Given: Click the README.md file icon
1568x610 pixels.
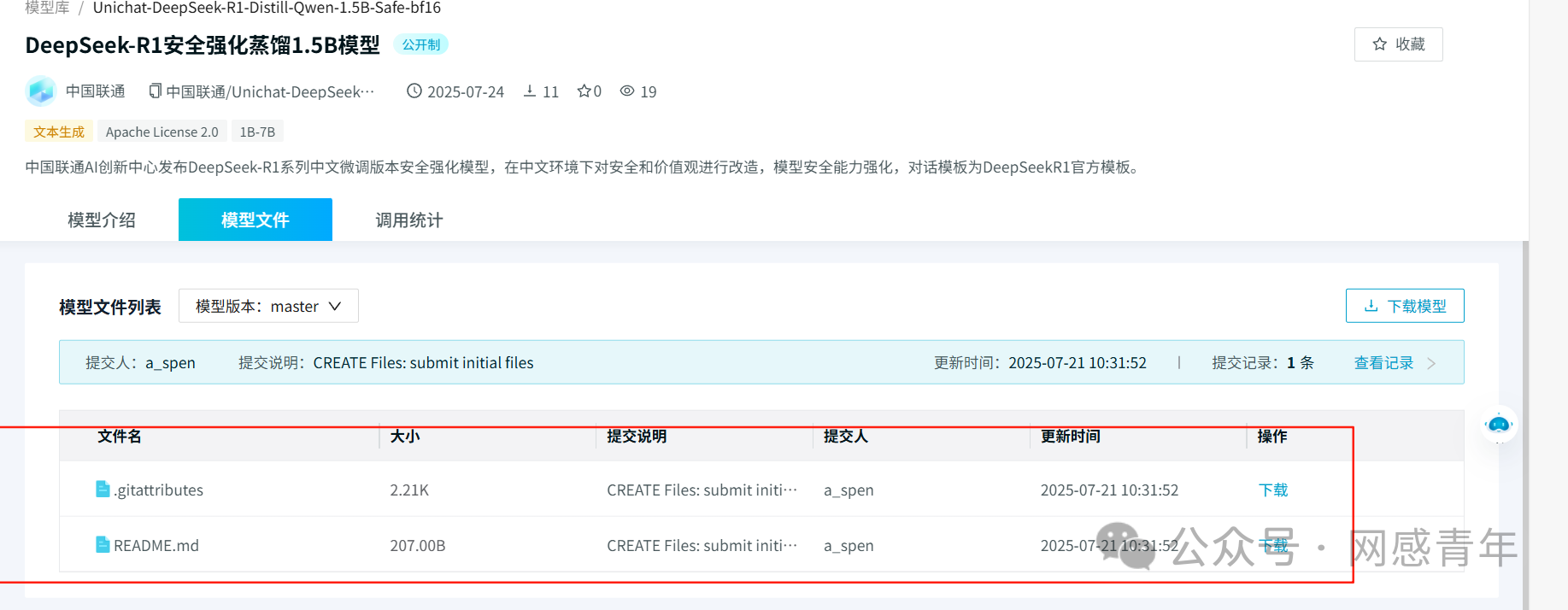Looking at the screenshot, I should click(103, 544).
